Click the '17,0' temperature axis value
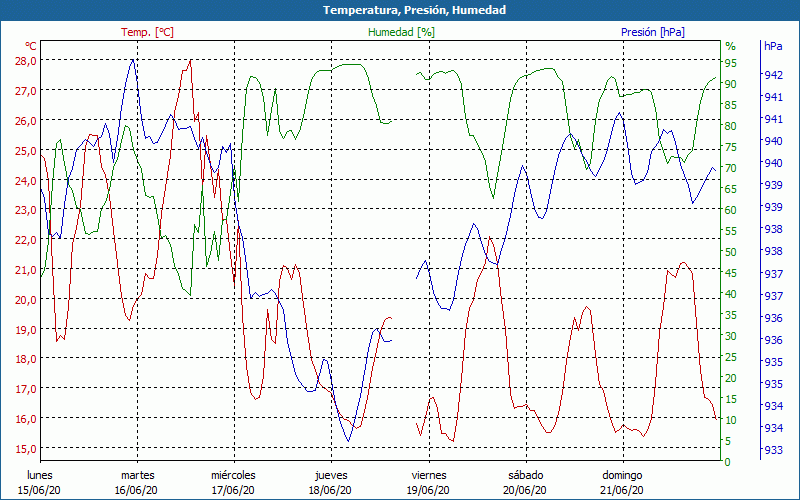Viewport: 800px width, 500px height. click(26, 389)
